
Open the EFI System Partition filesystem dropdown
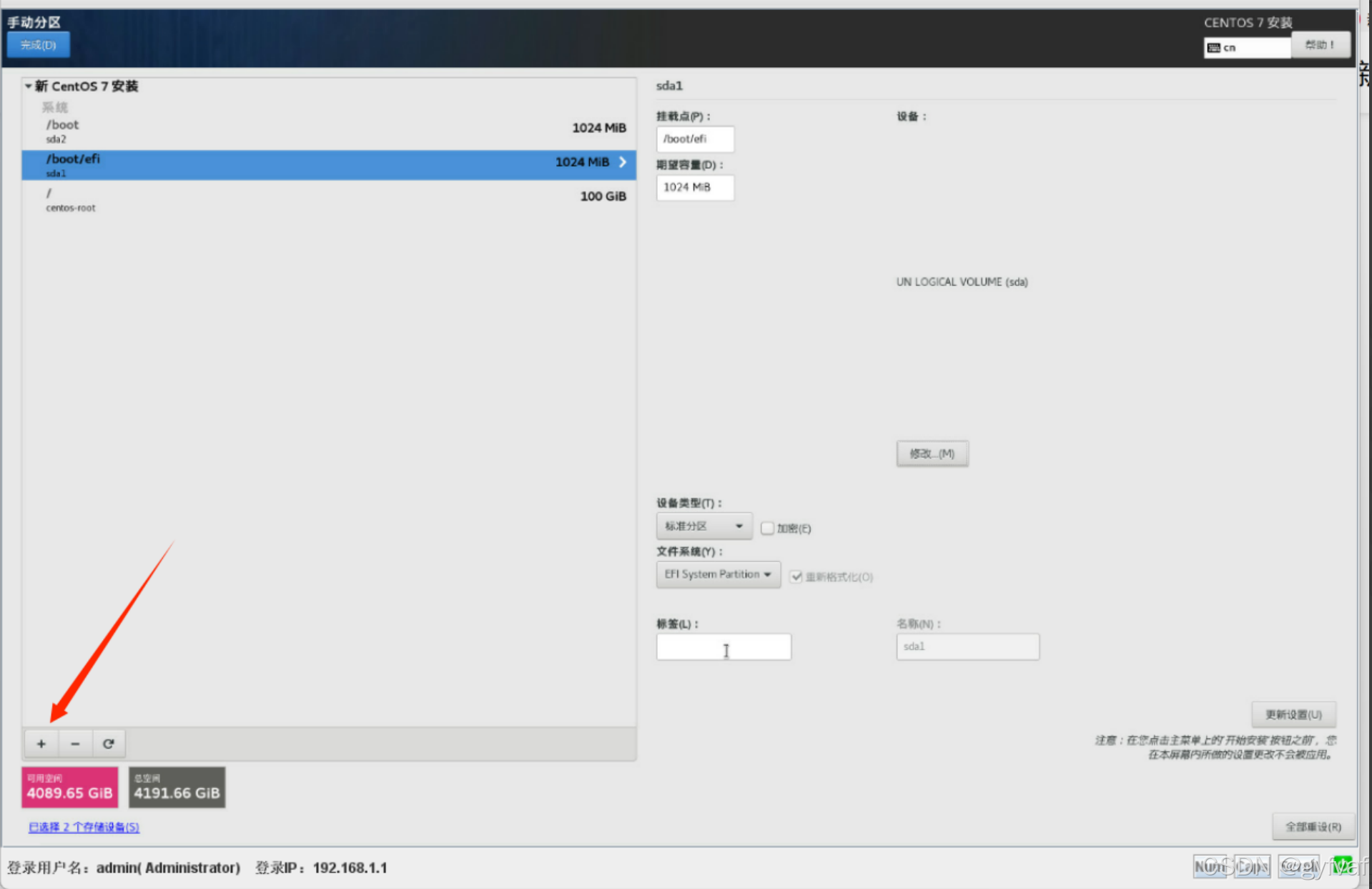(x=717, y=574)
